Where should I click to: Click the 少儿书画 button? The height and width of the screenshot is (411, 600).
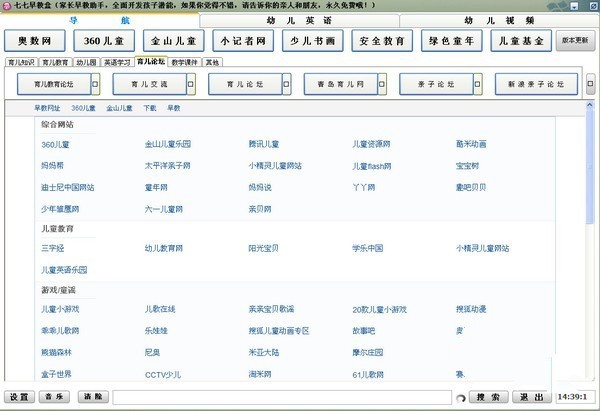(x=313, y=41)
